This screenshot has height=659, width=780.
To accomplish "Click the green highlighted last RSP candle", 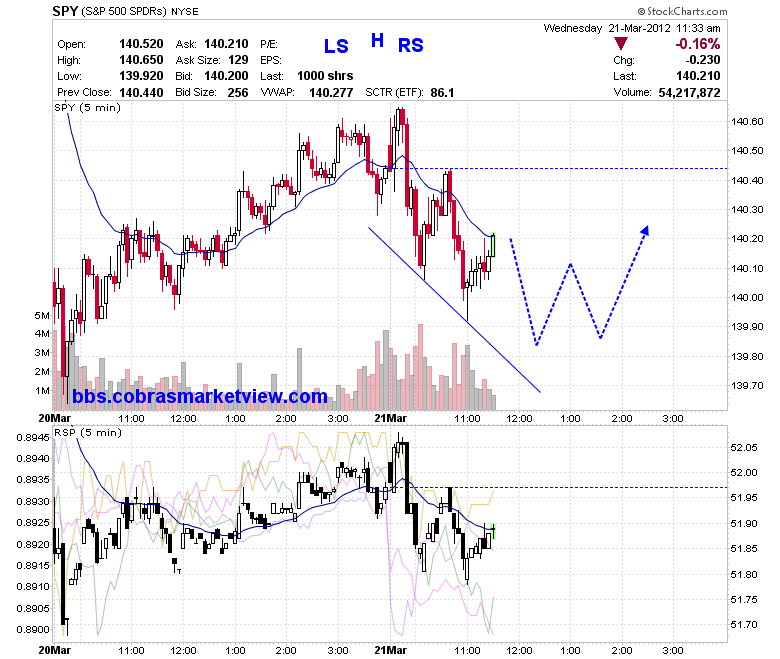I will pyautogui.click(x=493, y=531).
